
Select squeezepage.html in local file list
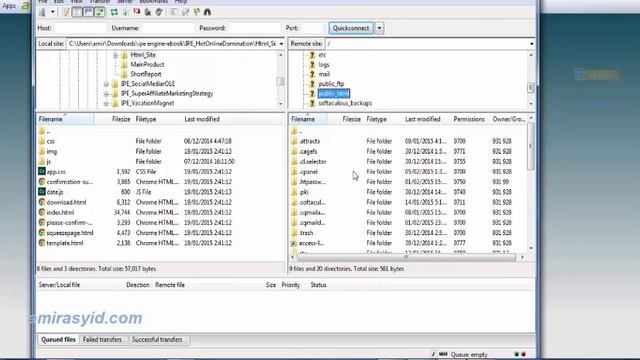[x=70, y=233]
